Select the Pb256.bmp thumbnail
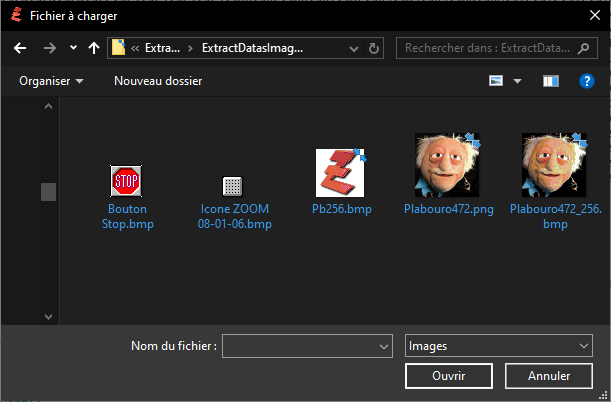The image size is (611, 402). point(341,173)
